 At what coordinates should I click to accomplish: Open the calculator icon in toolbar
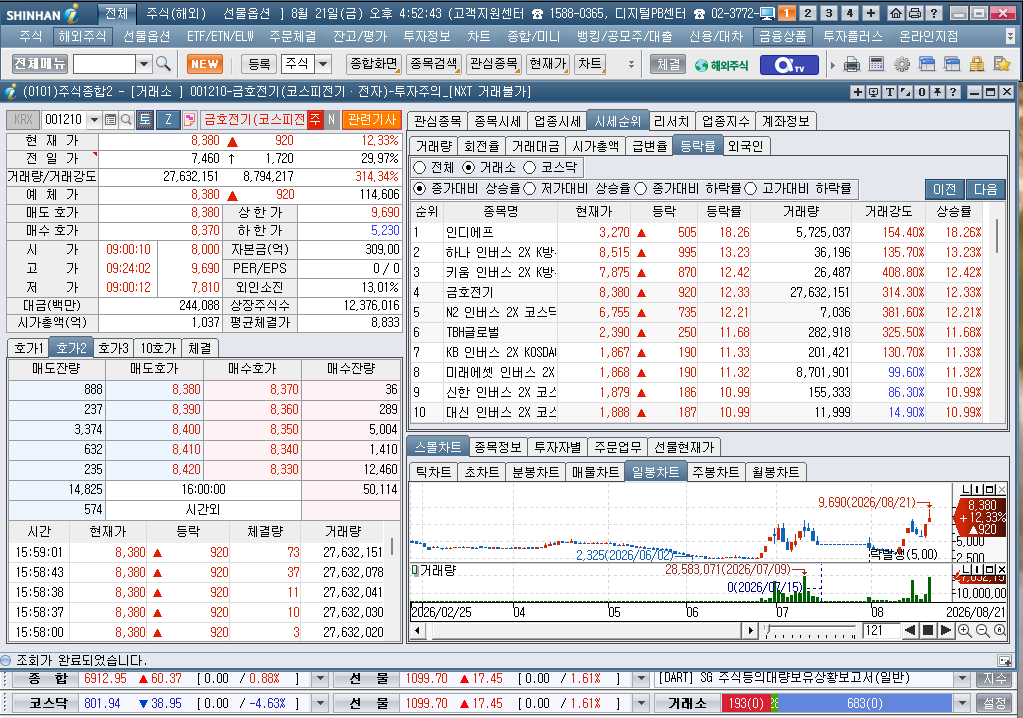tap(876, 64)
